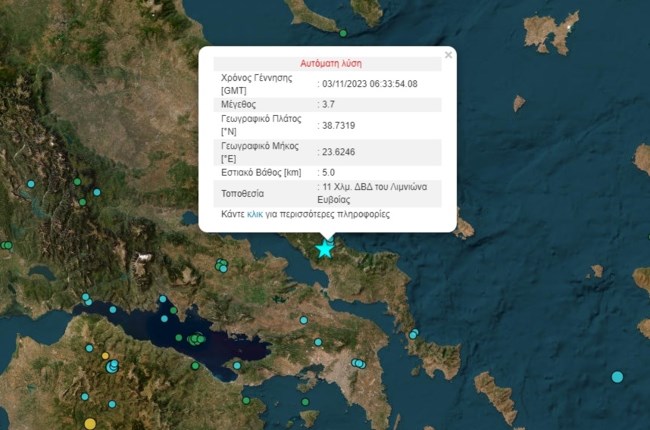Click the longitude value 23.6246
Screen dimensions: 650x430
click(336, 152)
